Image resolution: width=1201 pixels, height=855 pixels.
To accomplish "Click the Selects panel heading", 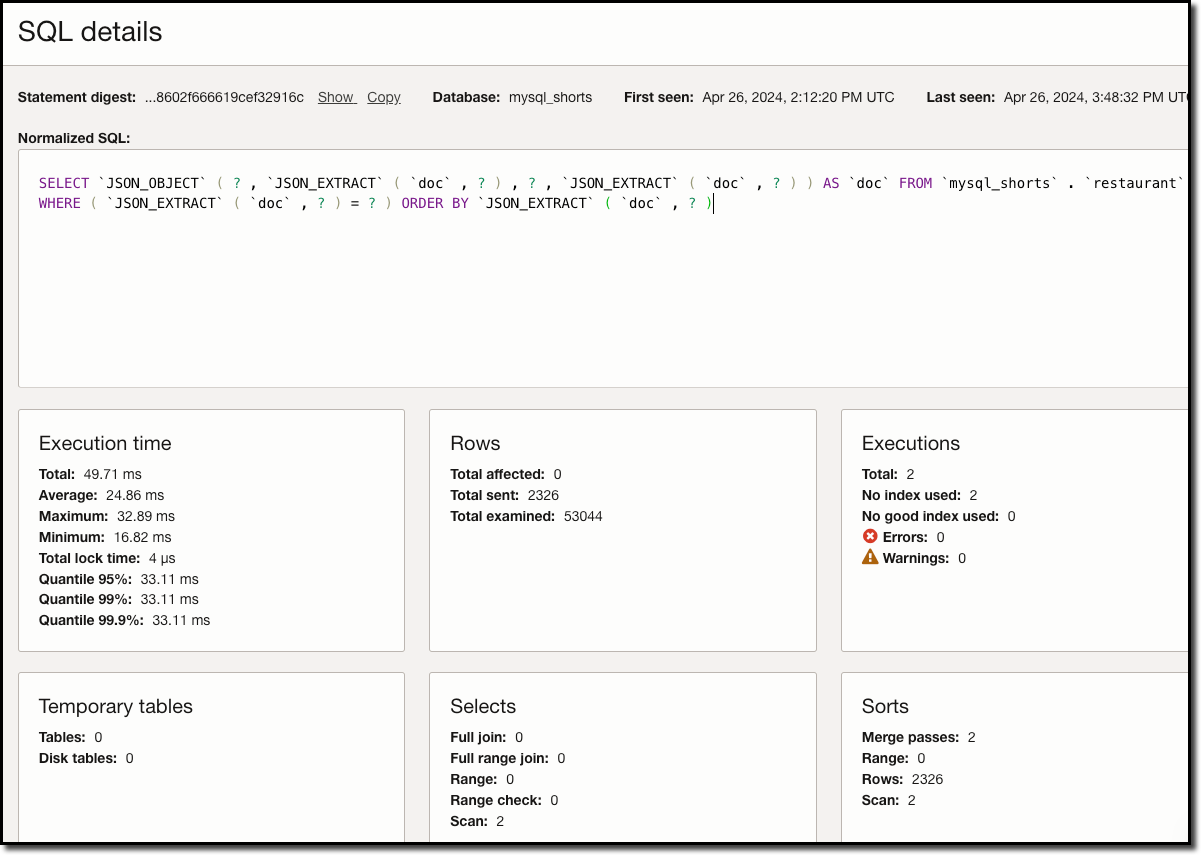I will click(482, 706).
